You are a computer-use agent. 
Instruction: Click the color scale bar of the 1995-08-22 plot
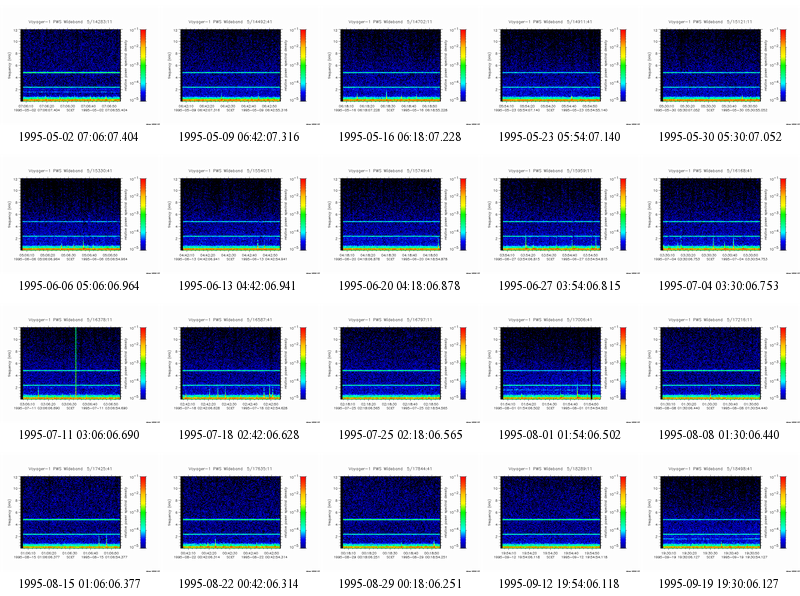303,512
